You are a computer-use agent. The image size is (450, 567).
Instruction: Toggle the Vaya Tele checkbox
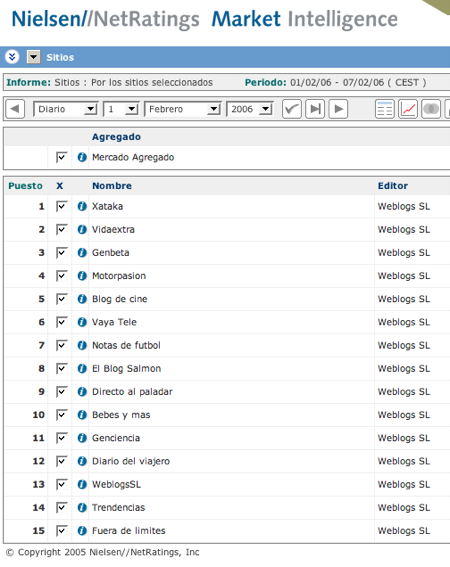point(61,322)
